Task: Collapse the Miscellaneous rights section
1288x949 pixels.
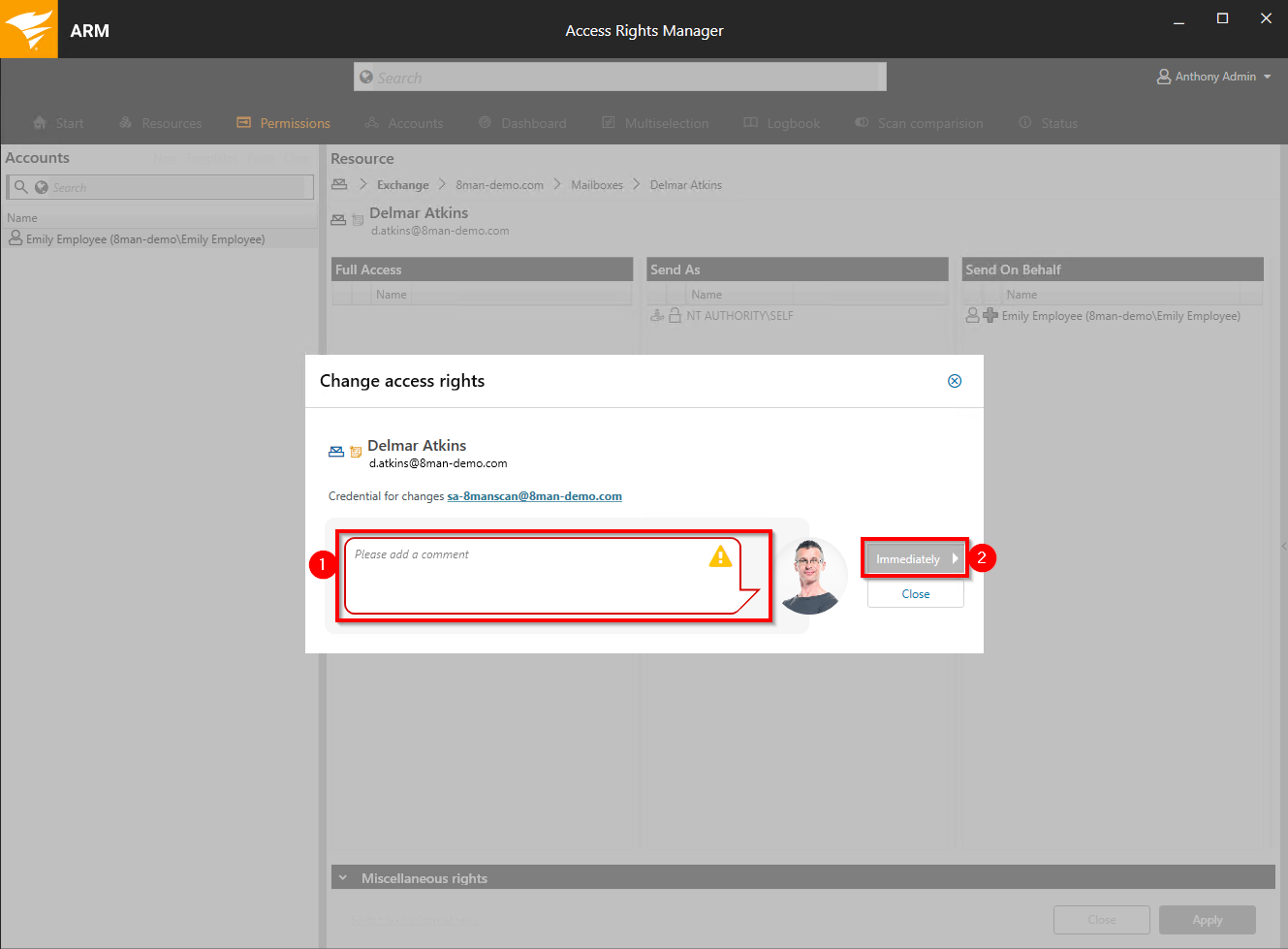Action: click(x=342, y=878)
